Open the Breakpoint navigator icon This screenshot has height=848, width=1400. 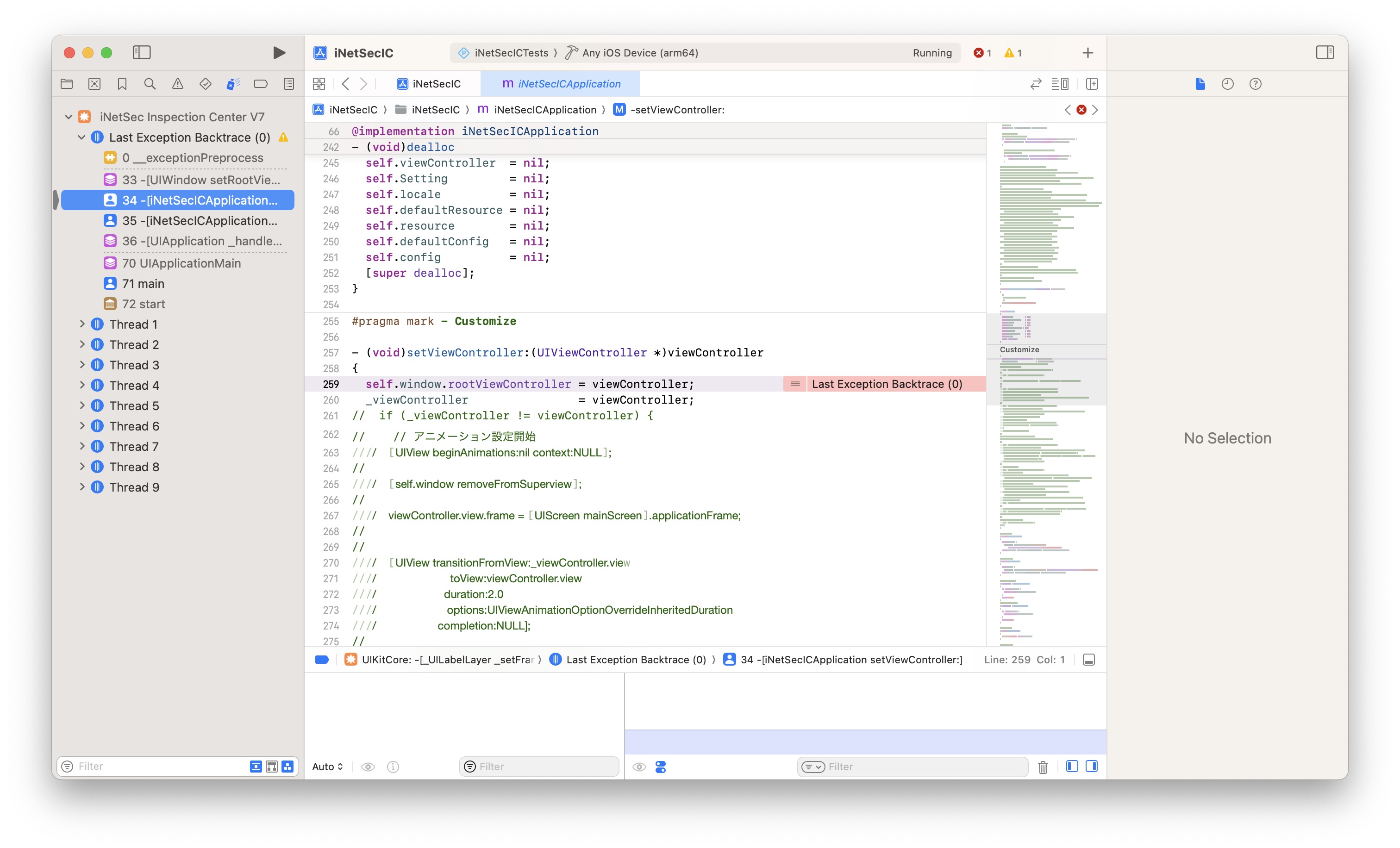click(x=261, y=84)
